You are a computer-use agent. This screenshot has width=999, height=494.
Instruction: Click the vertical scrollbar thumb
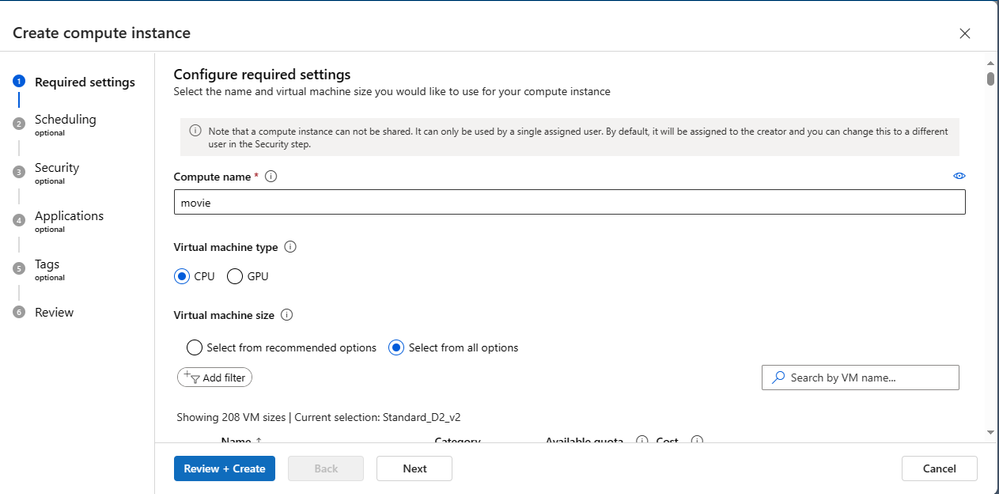click(x=990, y=79)
